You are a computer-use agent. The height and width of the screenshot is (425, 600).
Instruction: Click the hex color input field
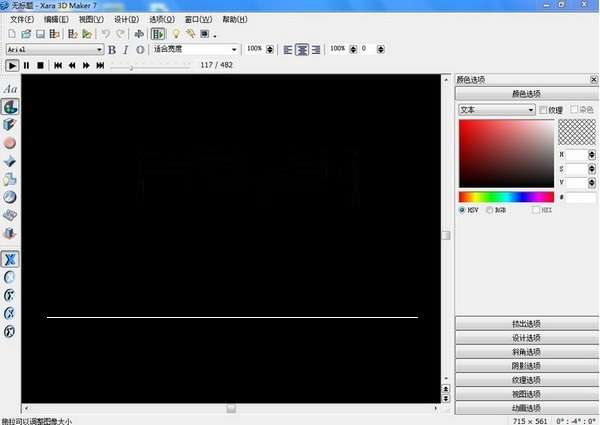[x=581, y=197]
